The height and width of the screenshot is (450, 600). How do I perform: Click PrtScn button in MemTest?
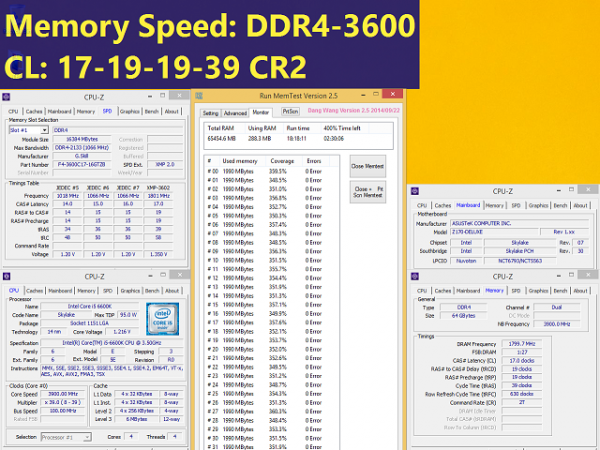(290, 111)
